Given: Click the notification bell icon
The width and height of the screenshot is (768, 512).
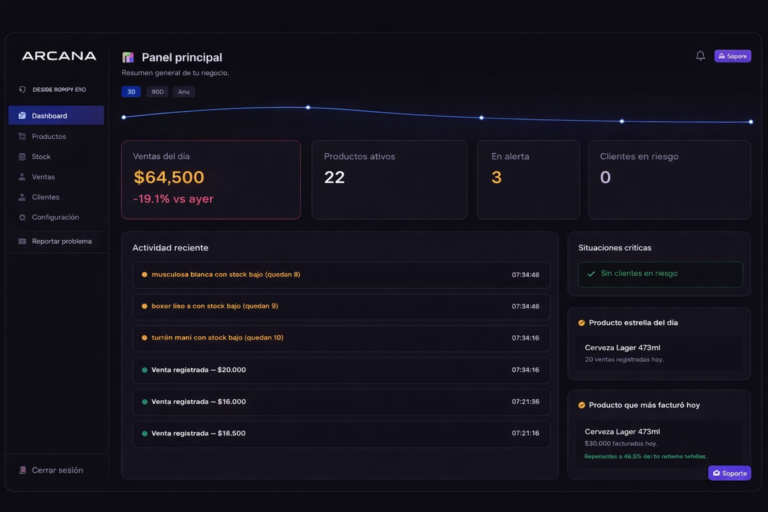Looking at the screenshot, I should (700, 56).
